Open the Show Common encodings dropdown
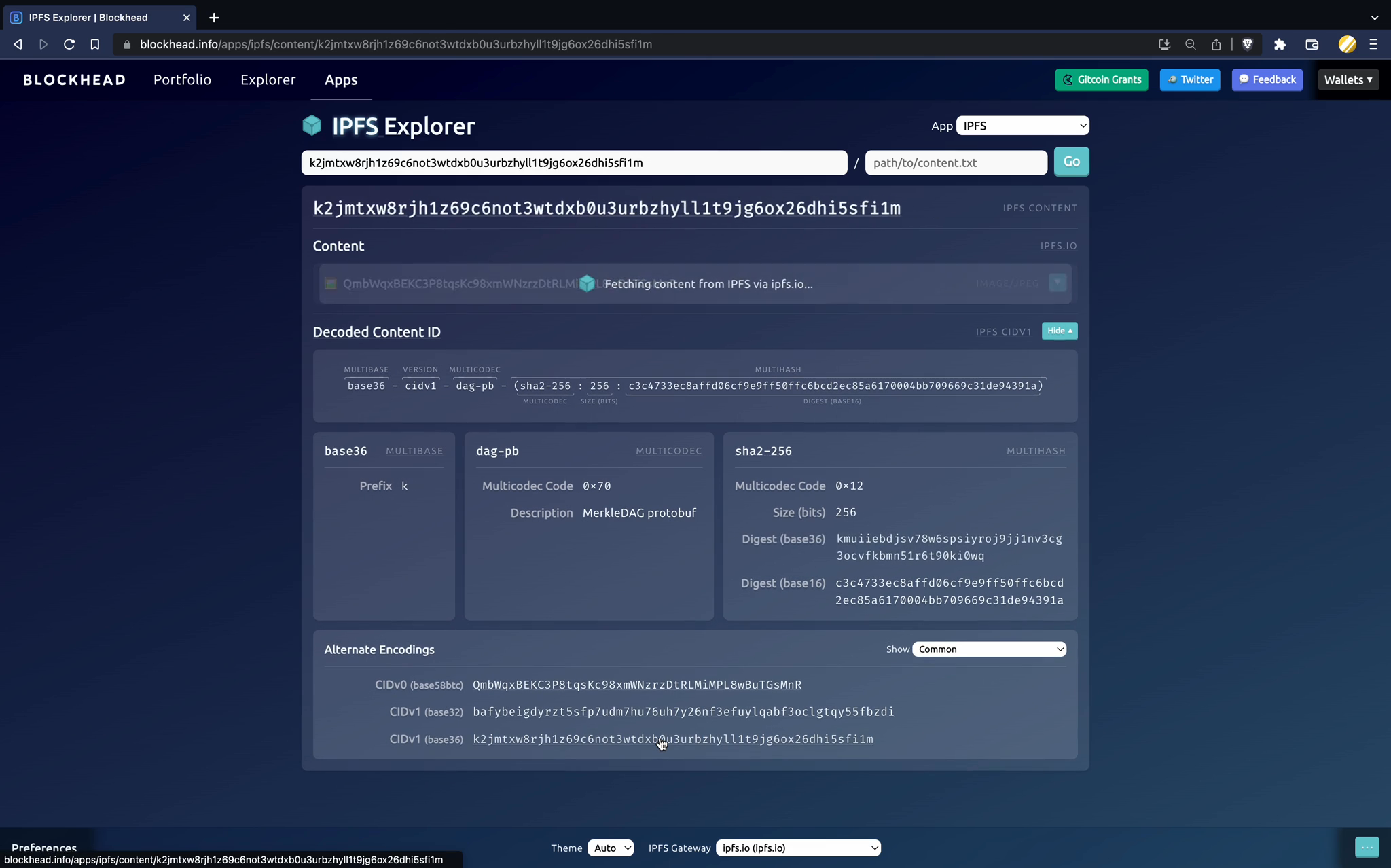 [x=989, y=649]
